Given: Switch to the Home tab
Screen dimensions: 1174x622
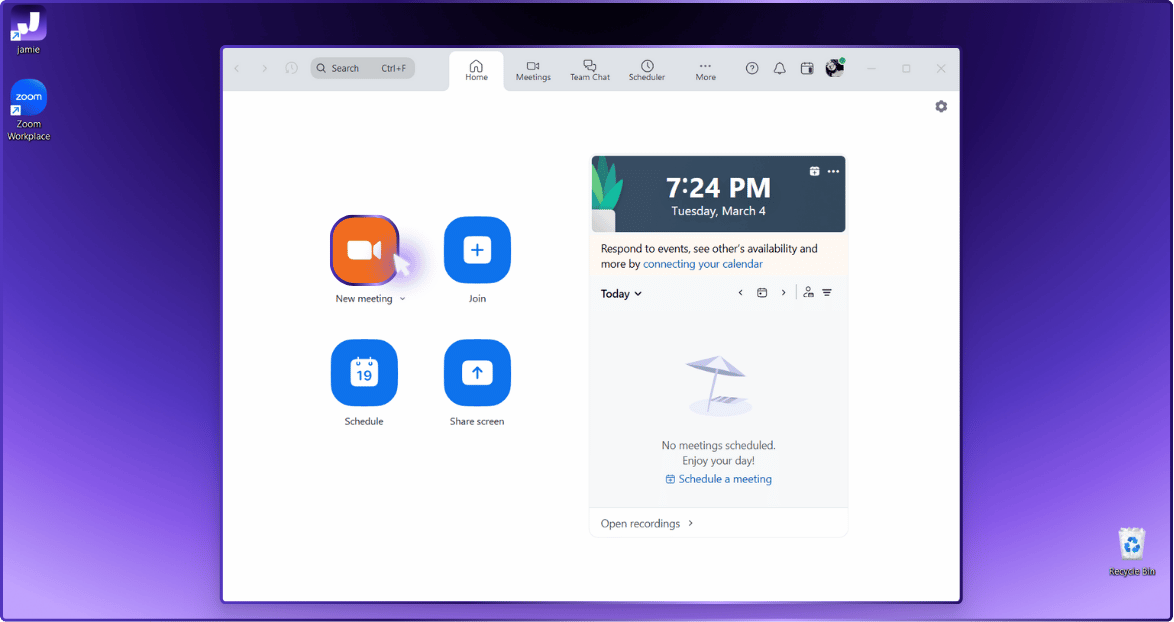Looking at the screenshot, I should point(476,71).
